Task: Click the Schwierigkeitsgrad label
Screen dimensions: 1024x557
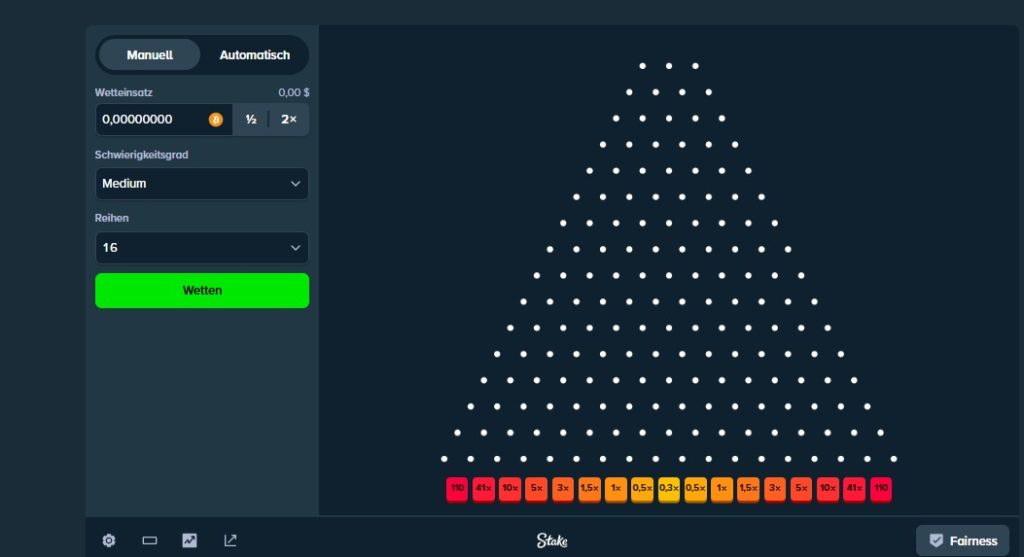Action: [x=141, y=155]
